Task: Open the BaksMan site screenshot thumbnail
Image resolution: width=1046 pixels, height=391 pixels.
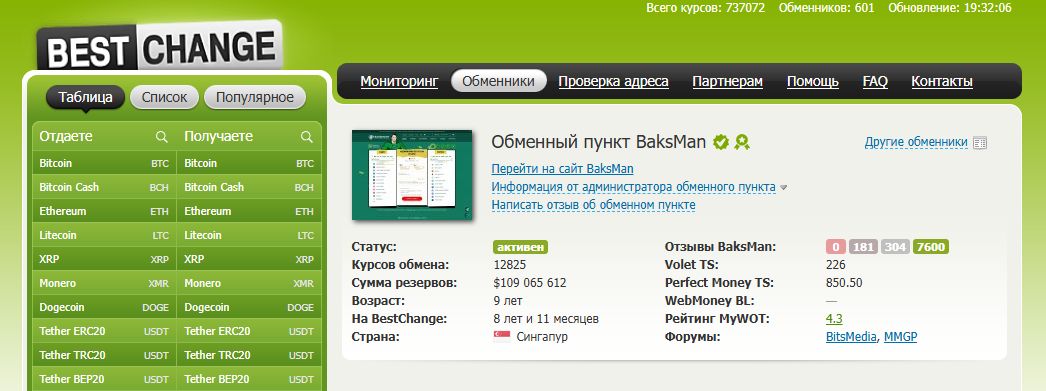Action: pyautogui.click(x=412, y=175)
